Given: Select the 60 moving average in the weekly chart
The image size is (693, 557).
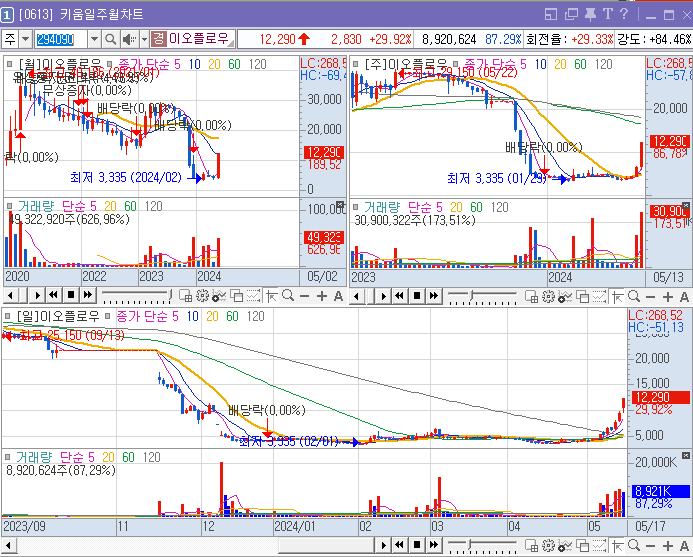Looking at the screenshot, I should click(580, 65).
